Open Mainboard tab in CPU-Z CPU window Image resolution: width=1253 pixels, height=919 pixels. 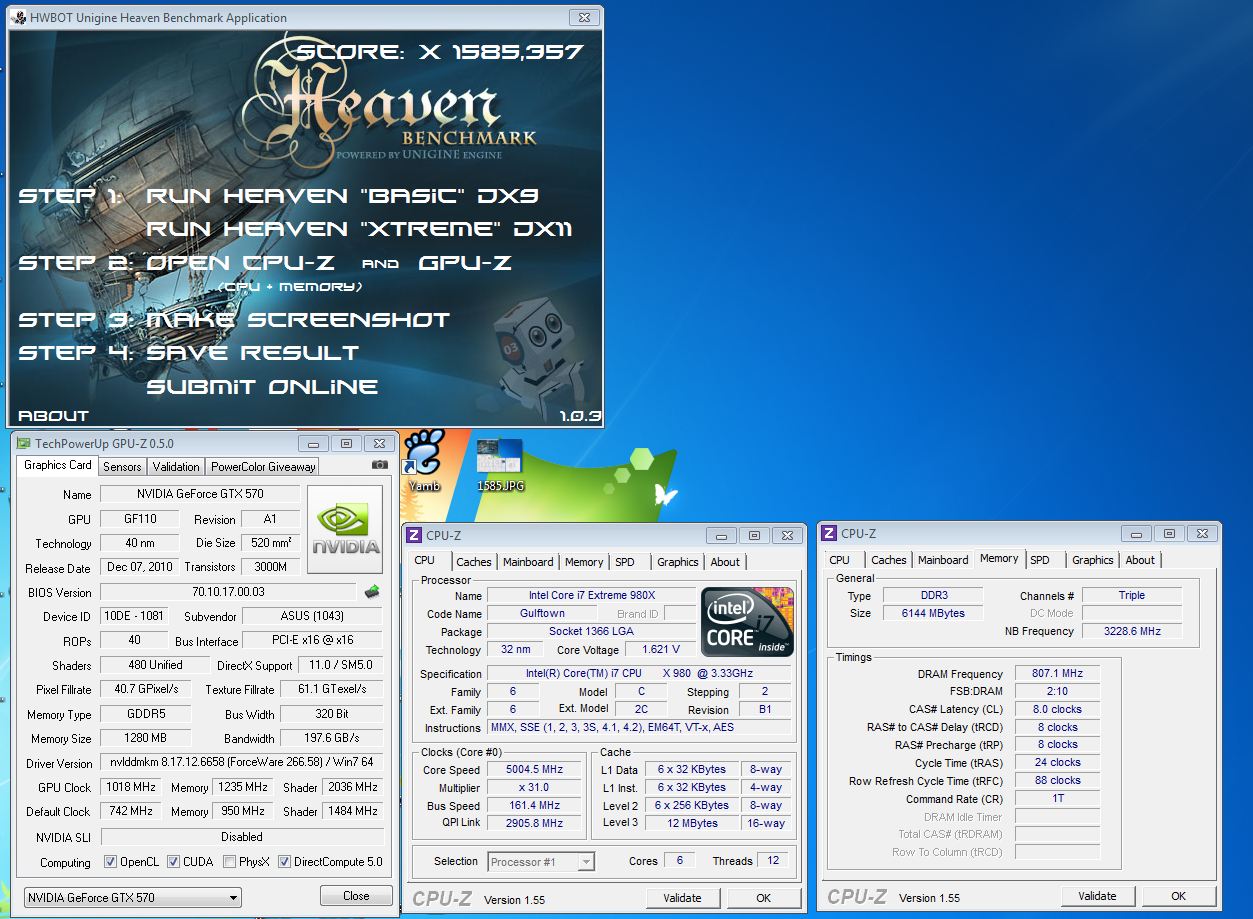[x=528, y=562]
